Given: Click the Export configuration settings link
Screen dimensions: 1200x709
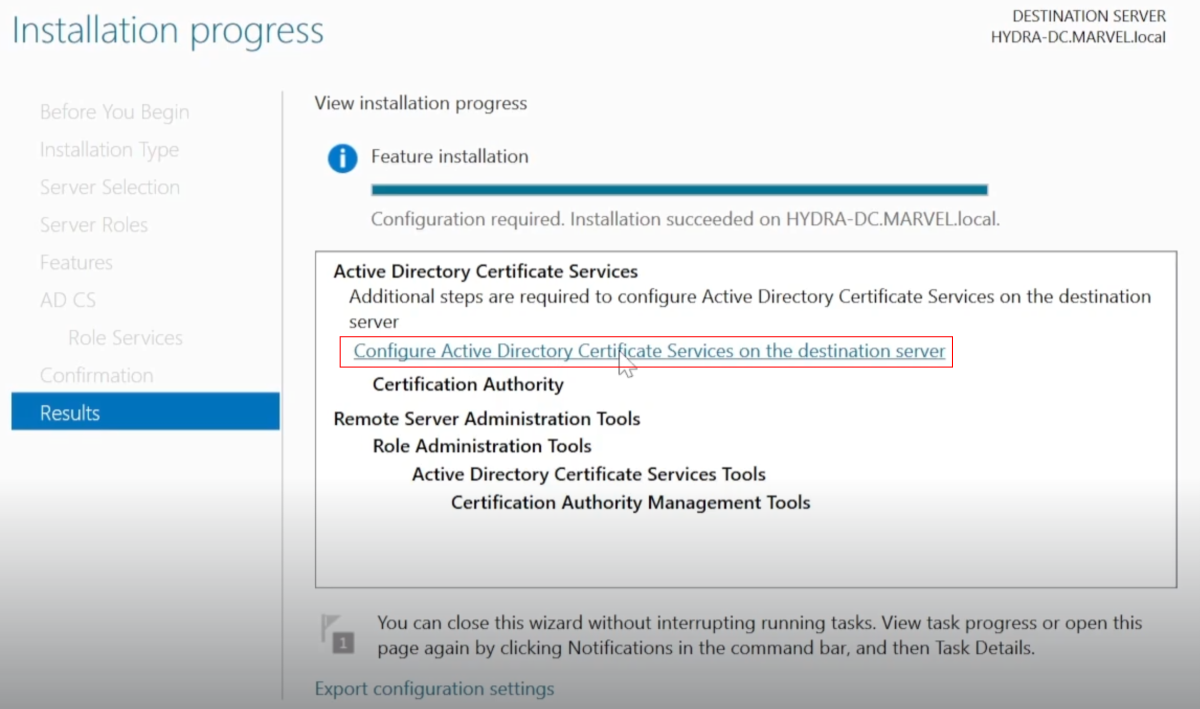Looking at the screenshot, I should 434,689.
